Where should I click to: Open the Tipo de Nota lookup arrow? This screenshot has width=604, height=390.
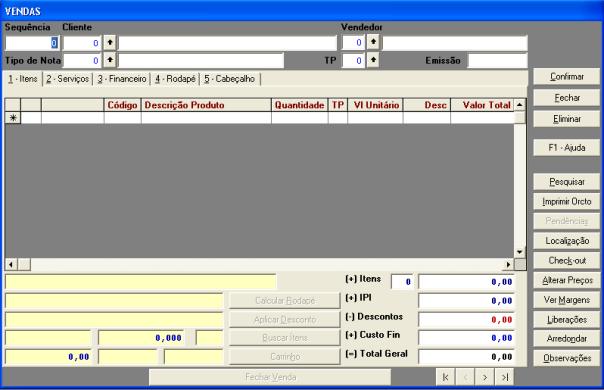pos(110,60)
